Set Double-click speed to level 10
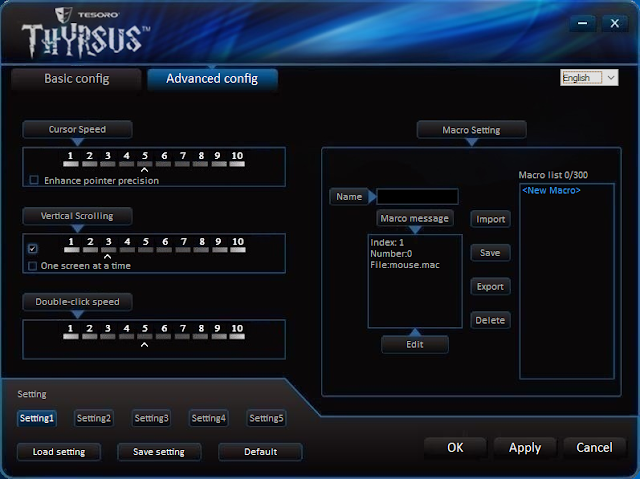This screenshot has width=640, height=479. point(237,332)
